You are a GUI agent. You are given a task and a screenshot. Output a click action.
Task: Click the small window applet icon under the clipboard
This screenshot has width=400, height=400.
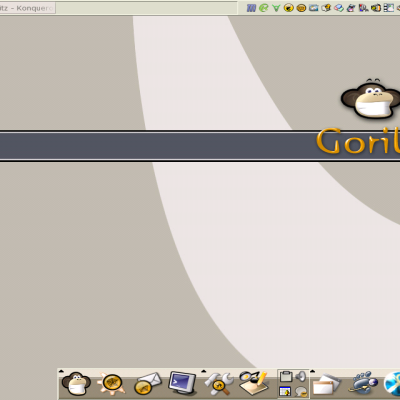click(285, 391)
